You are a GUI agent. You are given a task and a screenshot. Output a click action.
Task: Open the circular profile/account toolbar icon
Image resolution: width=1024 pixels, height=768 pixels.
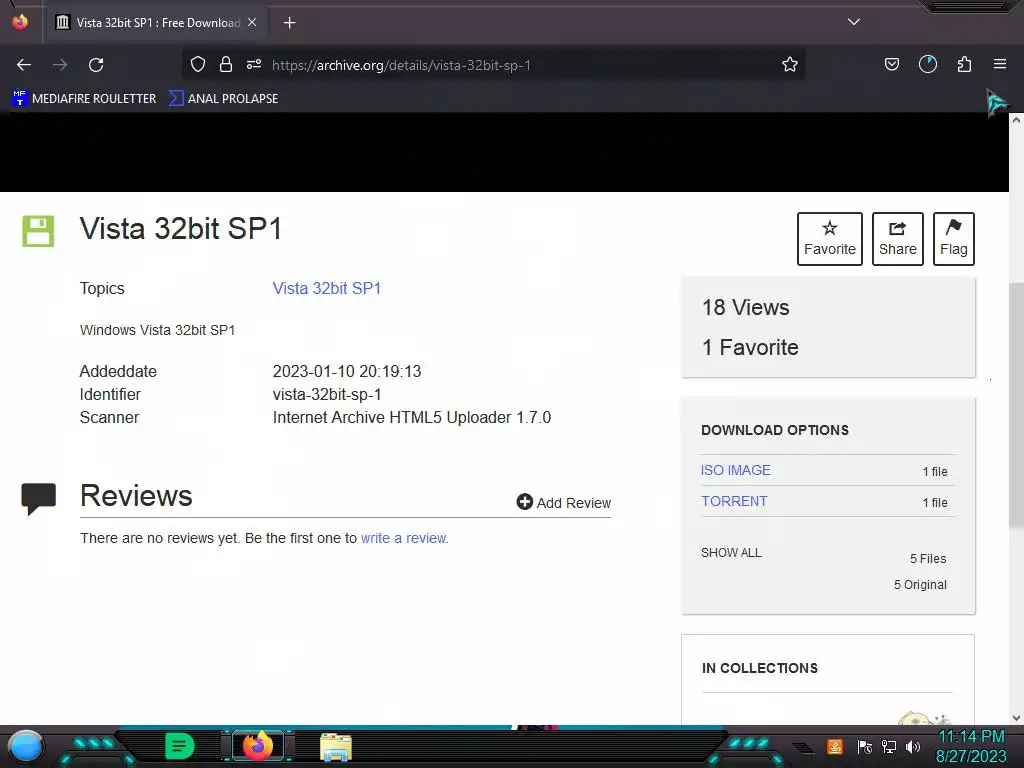[928, 64]
